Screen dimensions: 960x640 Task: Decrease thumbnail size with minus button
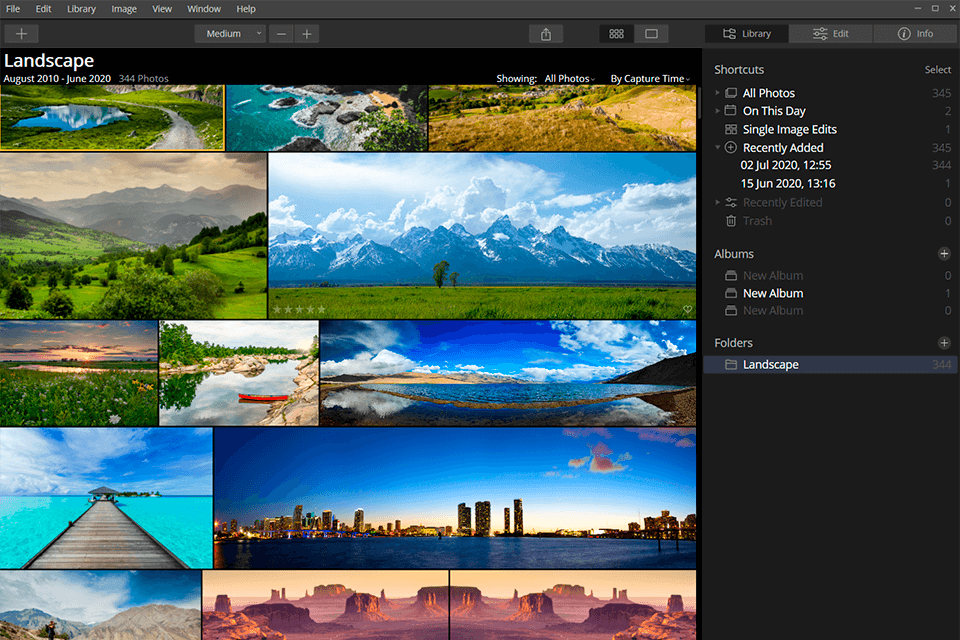coord(281,34)
